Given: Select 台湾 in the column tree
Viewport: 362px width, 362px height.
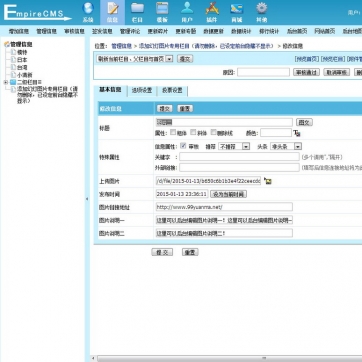Looking at the screenshot, I should 22,68.
